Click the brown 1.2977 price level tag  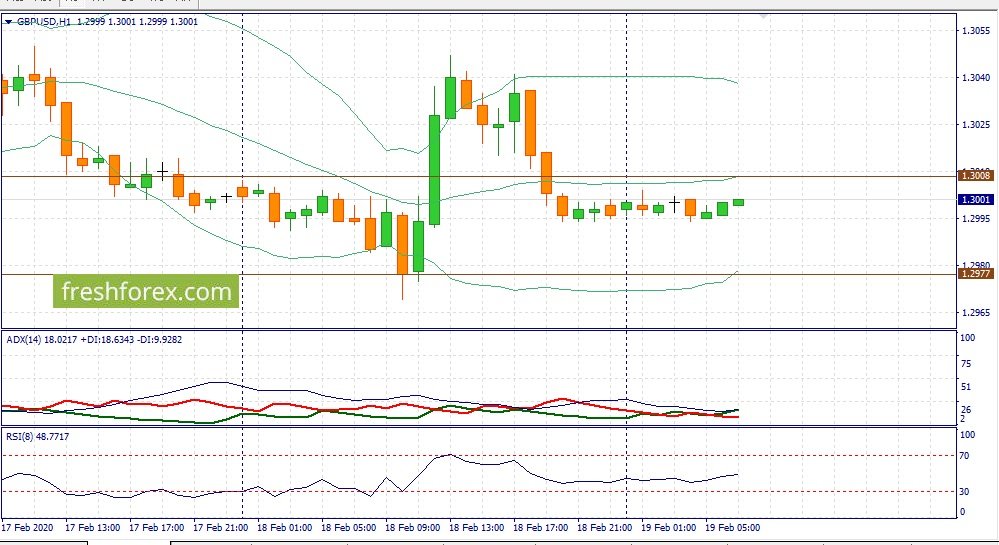tap(975, 273)
